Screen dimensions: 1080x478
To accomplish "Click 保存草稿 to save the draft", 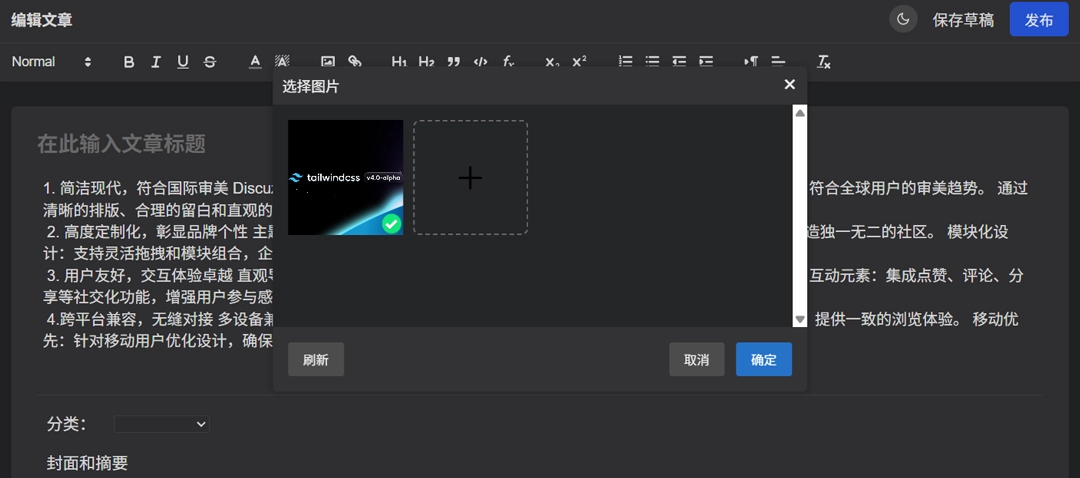I will (x=963, y=20).
